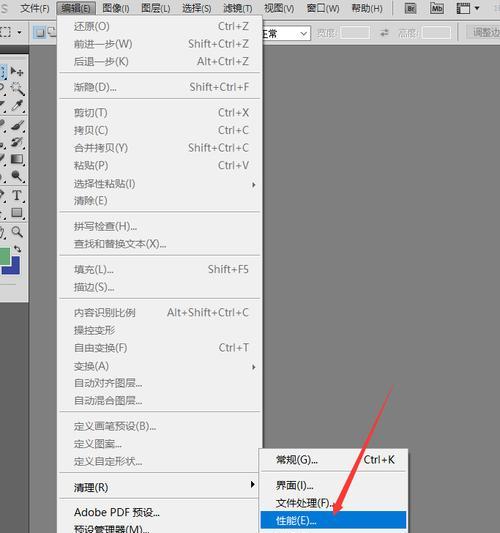Open the 图层(L) menu
500x533 pixels.
(156, 8)
